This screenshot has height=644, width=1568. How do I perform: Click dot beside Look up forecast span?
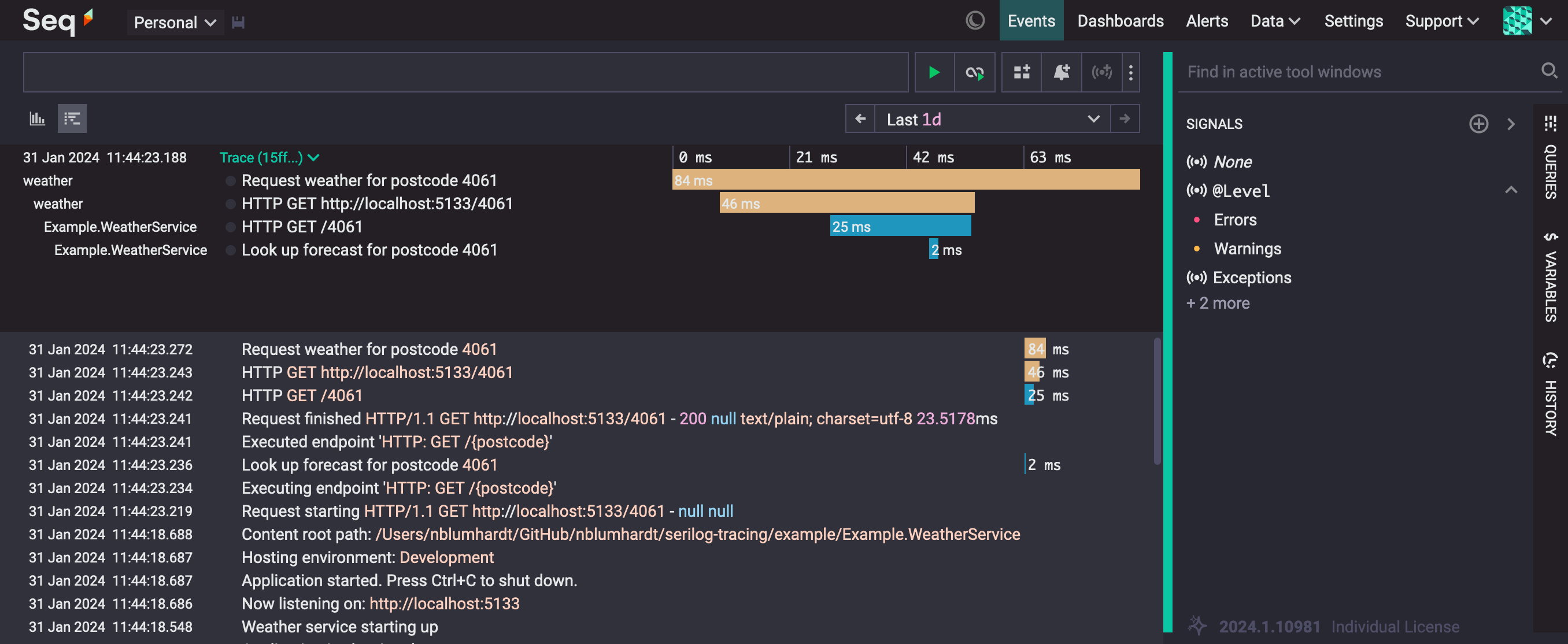click(230, 250)
